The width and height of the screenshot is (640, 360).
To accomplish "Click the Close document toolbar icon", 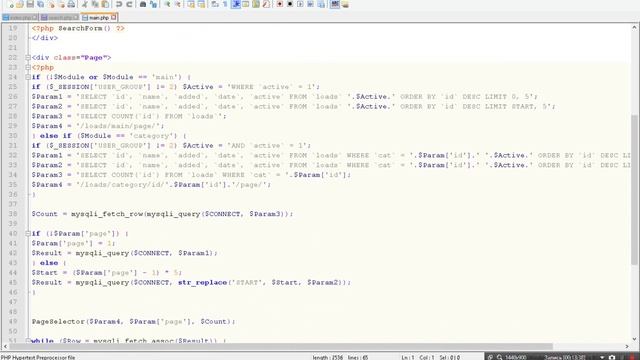I will pos(51,4).
